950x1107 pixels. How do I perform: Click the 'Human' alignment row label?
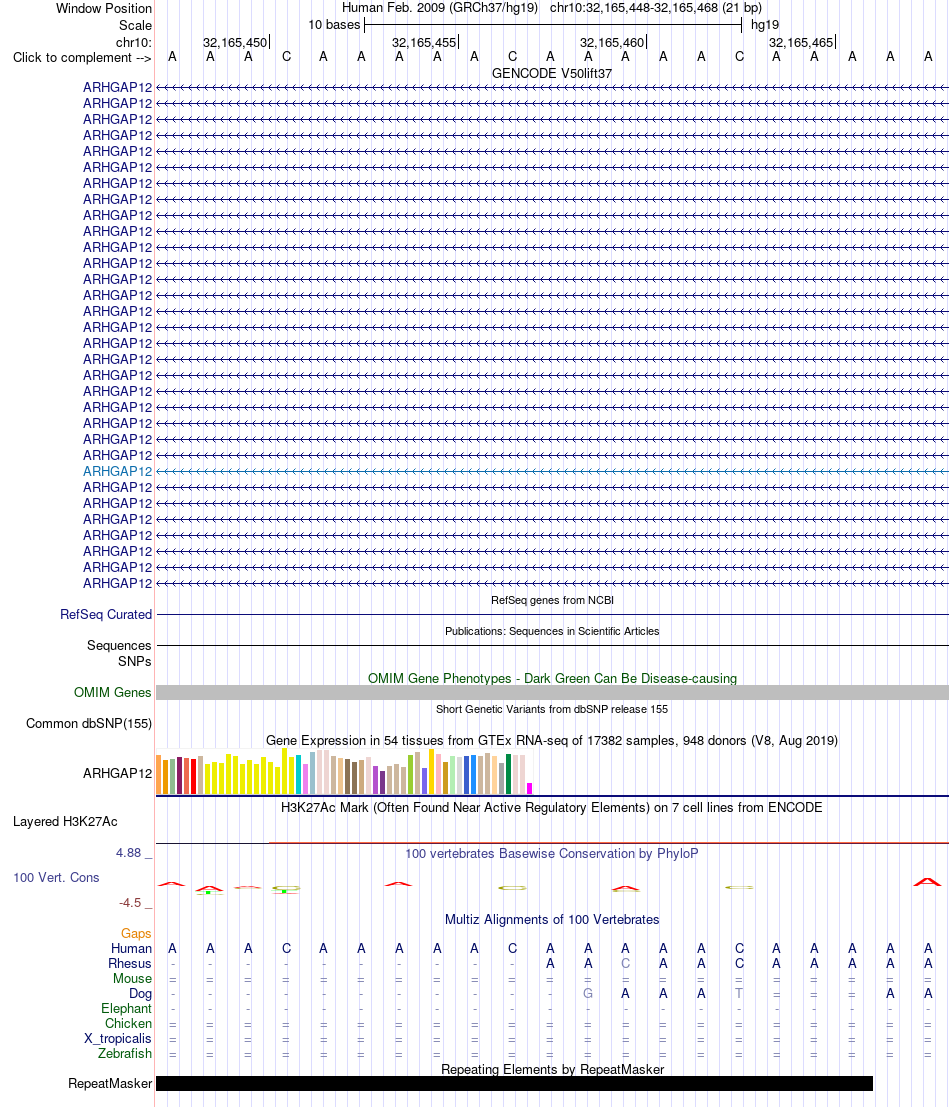pos(131,948)
